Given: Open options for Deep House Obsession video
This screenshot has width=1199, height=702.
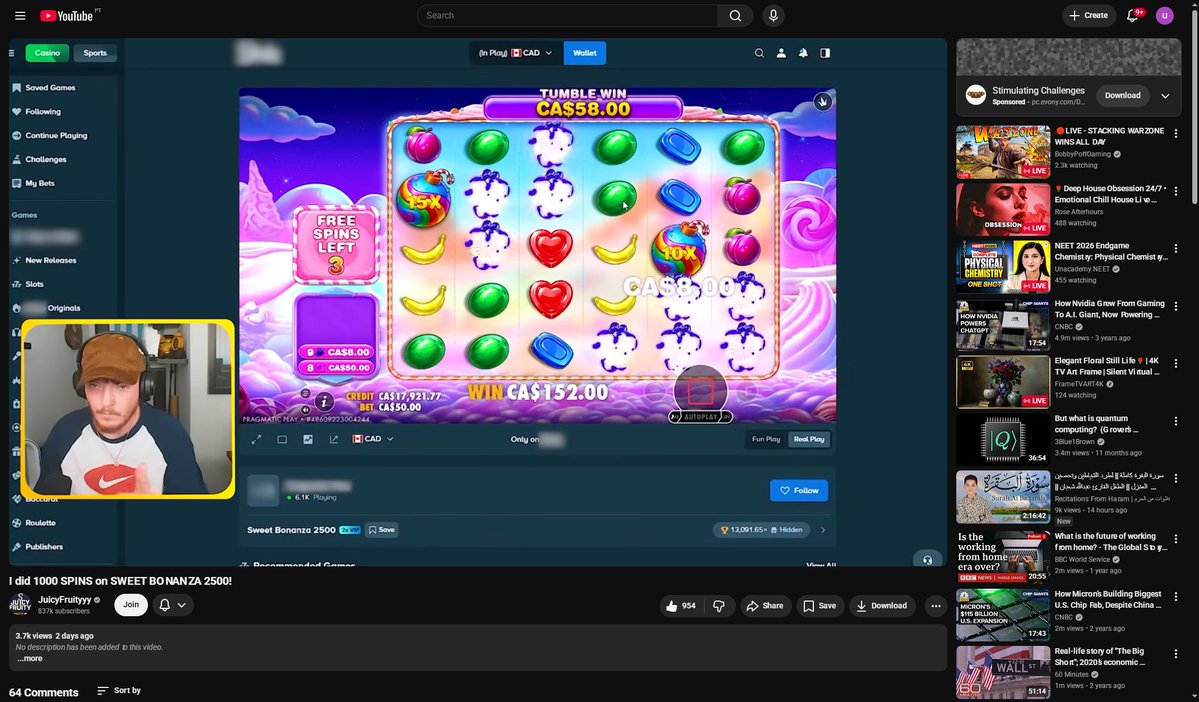Looking at the screenshot, I should click(1176, 191).
